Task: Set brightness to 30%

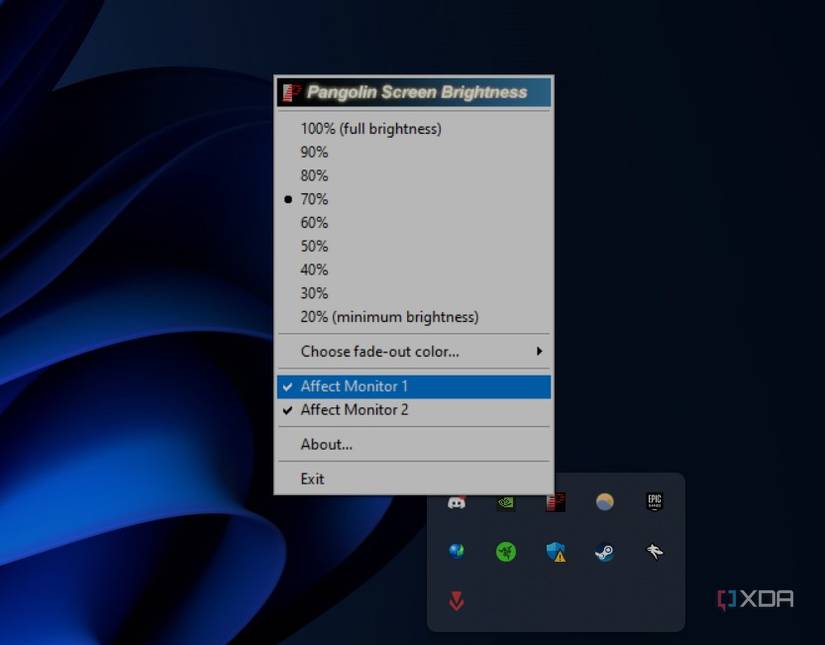Action: [x=414, y=294]
